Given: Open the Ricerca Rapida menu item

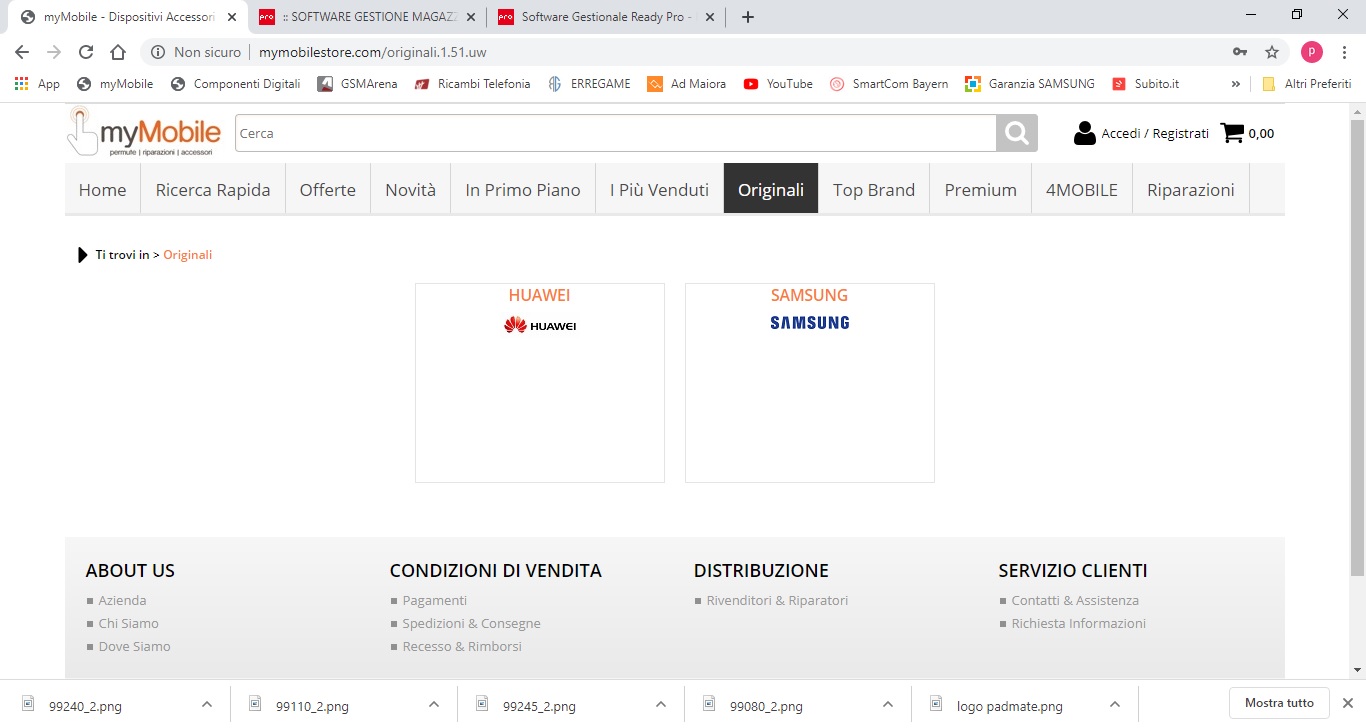Looking at the screenshot, I should pyautogui.click(x=213, y=190).
